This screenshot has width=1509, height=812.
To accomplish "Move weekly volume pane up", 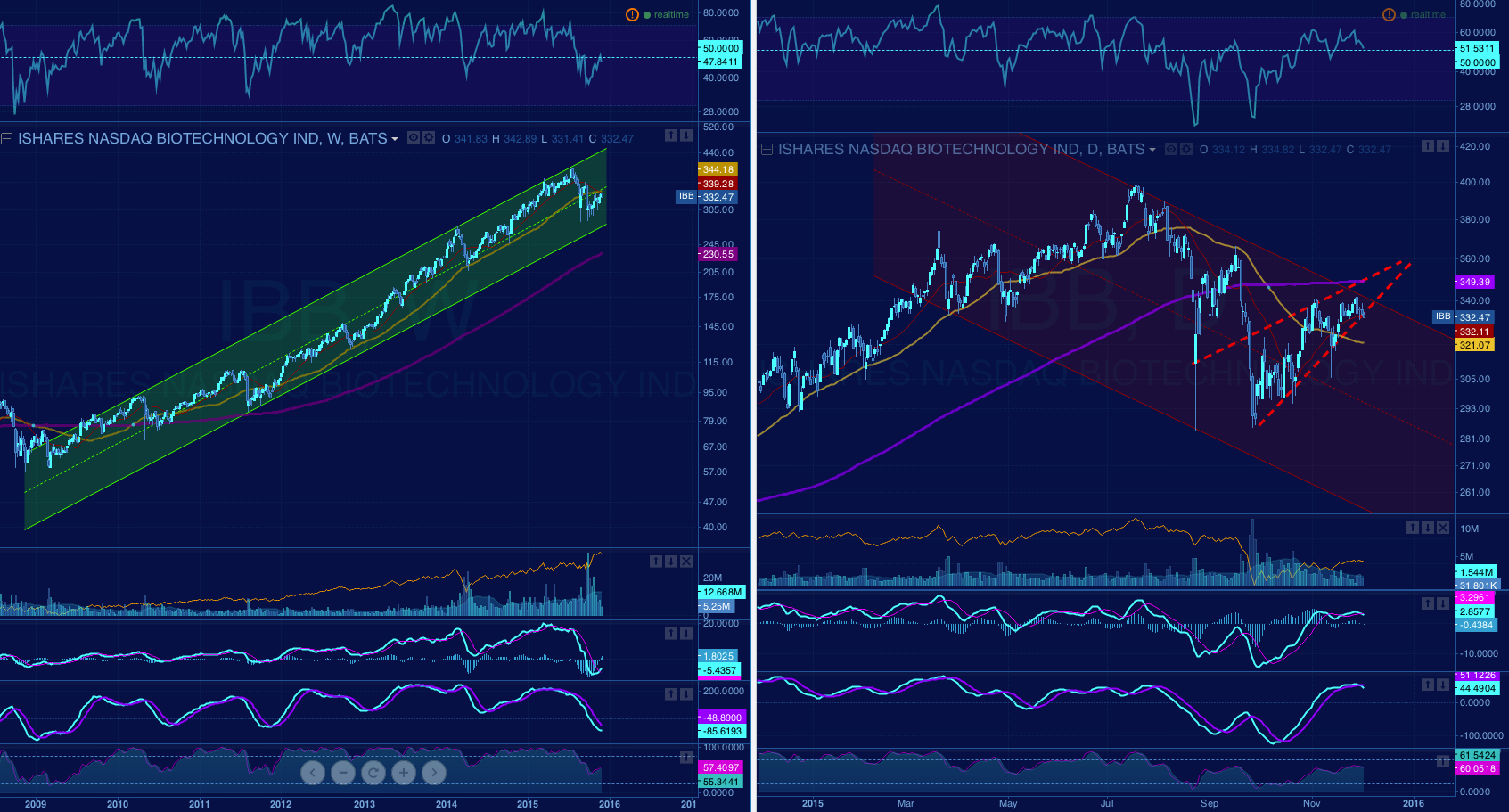I will tap(656, 562).
